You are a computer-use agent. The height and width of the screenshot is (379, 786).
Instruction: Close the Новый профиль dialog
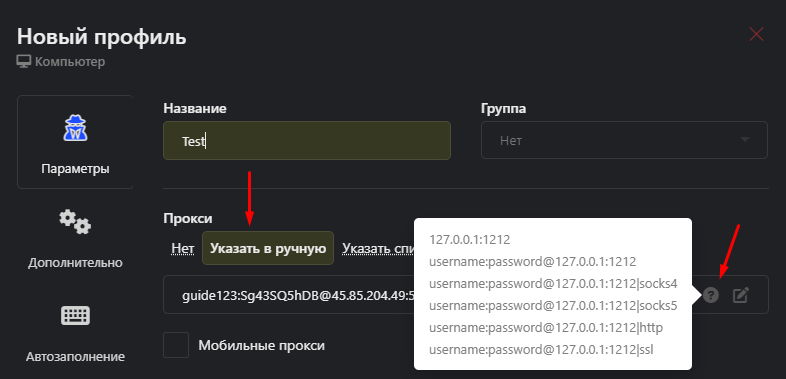pos(756,34)
